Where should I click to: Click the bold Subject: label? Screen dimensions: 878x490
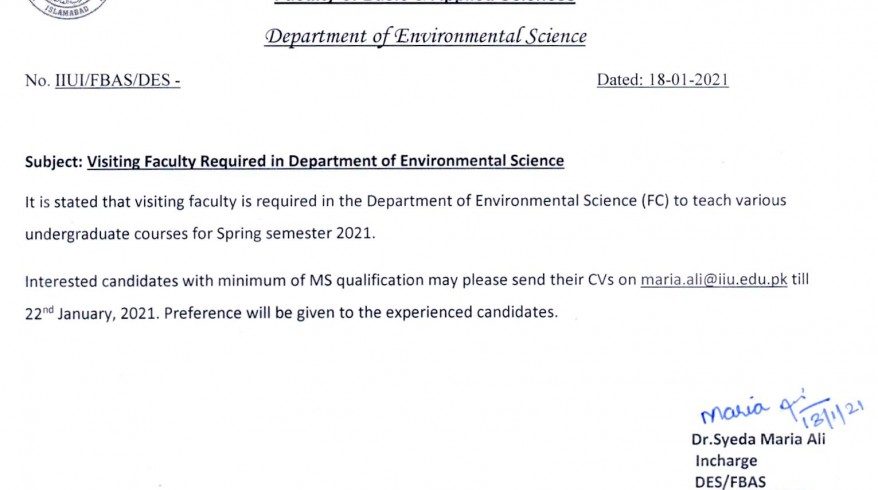[54, 162]
